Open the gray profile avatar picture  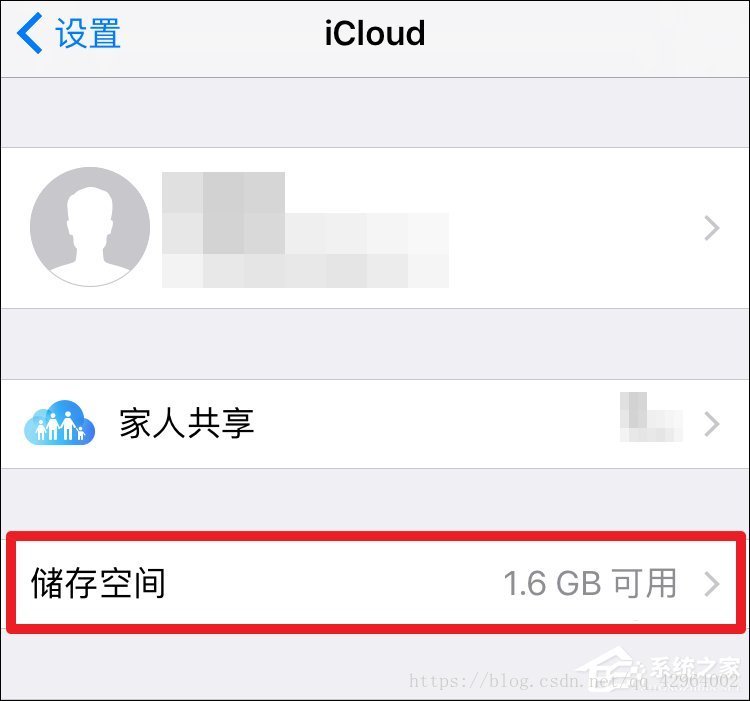[90, 227]
